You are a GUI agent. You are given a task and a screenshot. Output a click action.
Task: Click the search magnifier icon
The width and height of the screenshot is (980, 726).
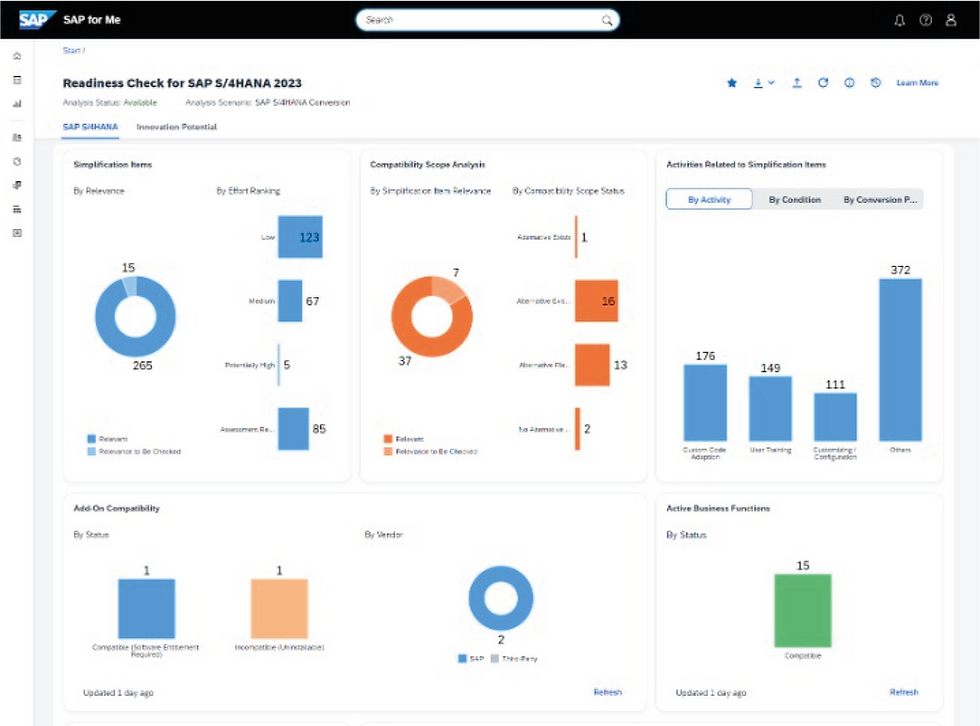tap(606, 20)
